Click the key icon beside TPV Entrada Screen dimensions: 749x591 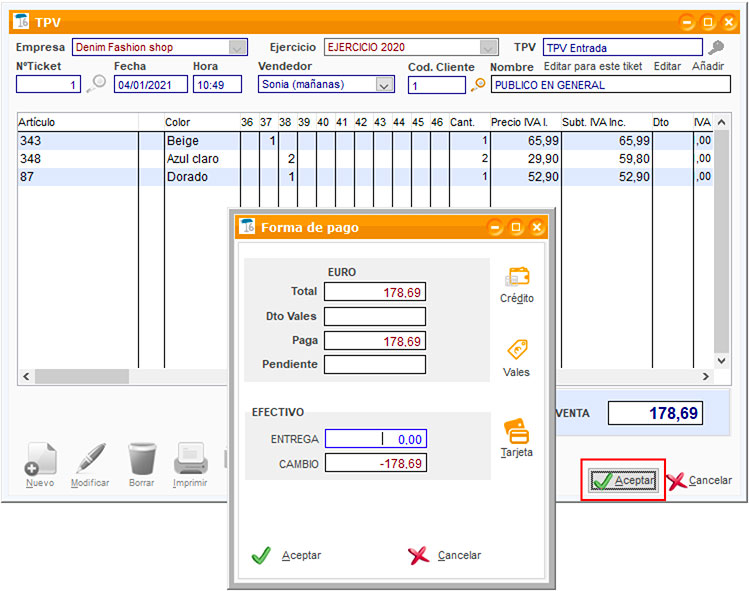coord(716,47)
